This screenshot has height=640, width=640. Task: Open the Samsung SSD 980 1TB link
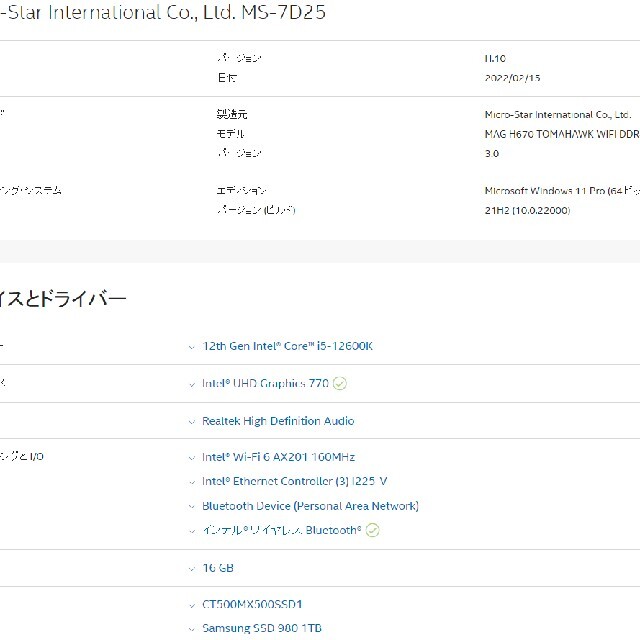point(262,628)
